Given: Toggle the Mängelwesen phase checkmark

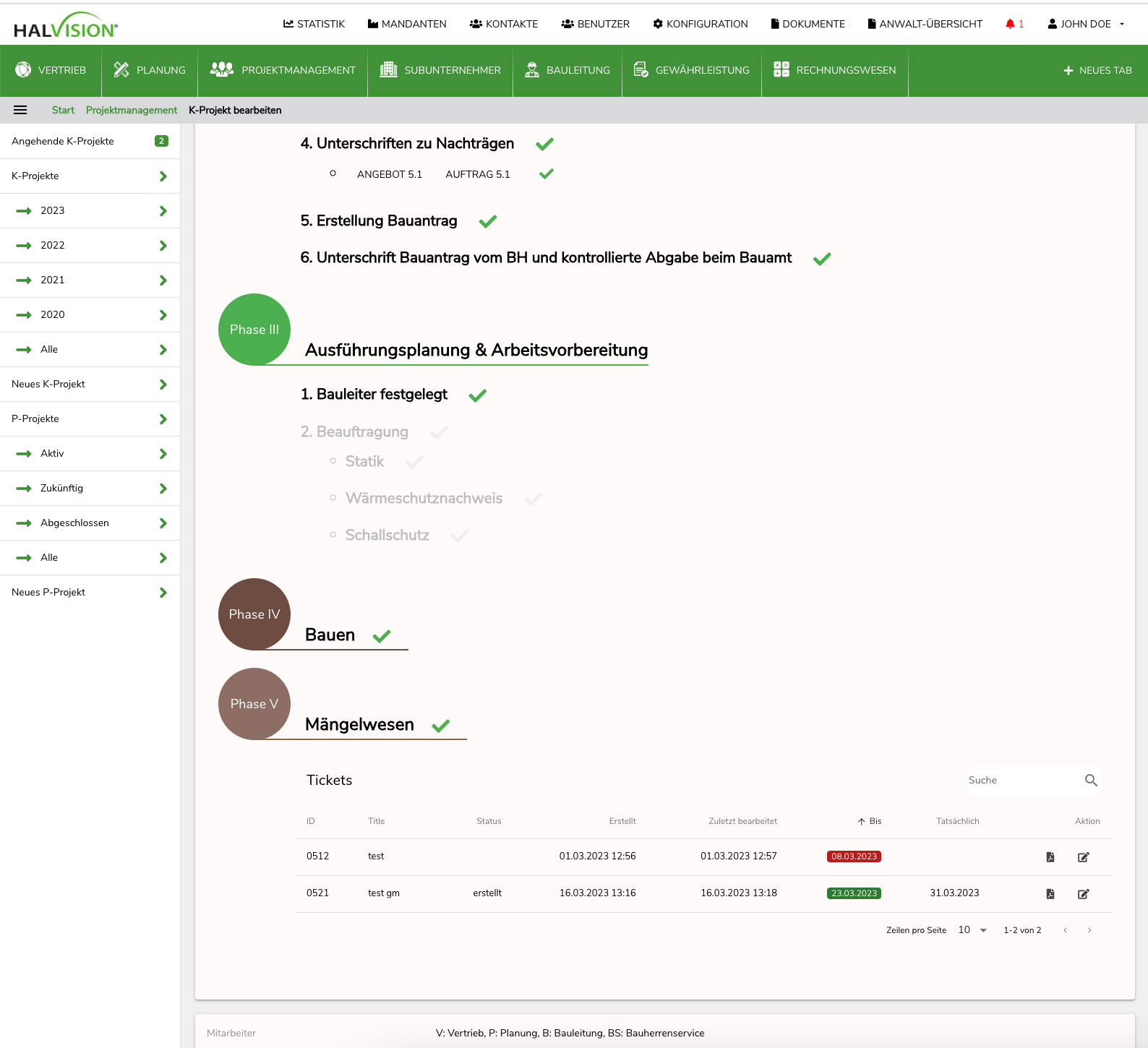Looking at the screenshot, I should [441, 726].
